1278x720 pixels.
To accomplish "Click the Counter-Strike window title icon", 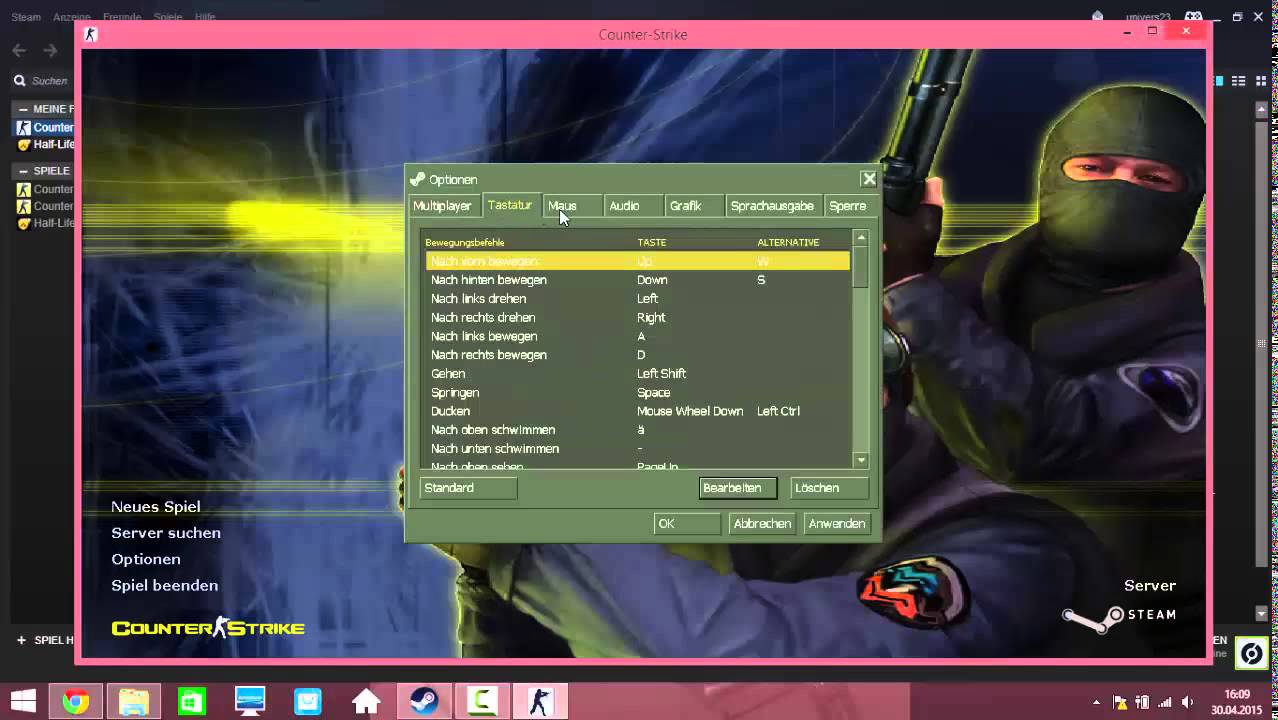I will click(x=90, y=34).
